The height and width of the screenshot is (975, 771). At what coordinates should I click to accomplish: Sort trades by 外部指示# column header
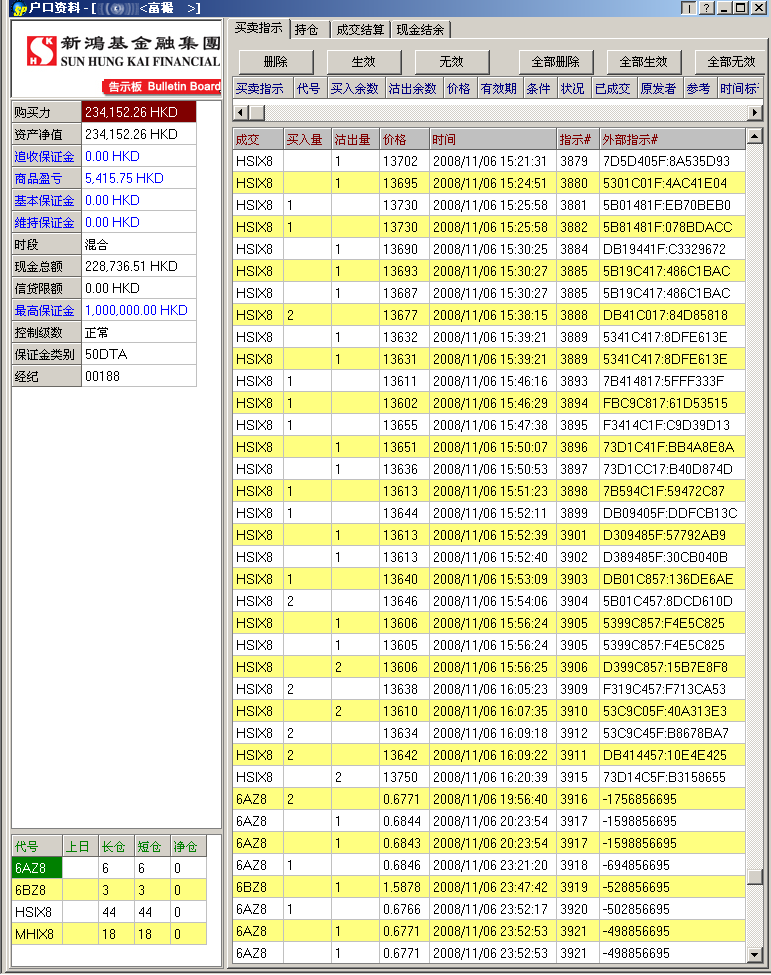672,139
